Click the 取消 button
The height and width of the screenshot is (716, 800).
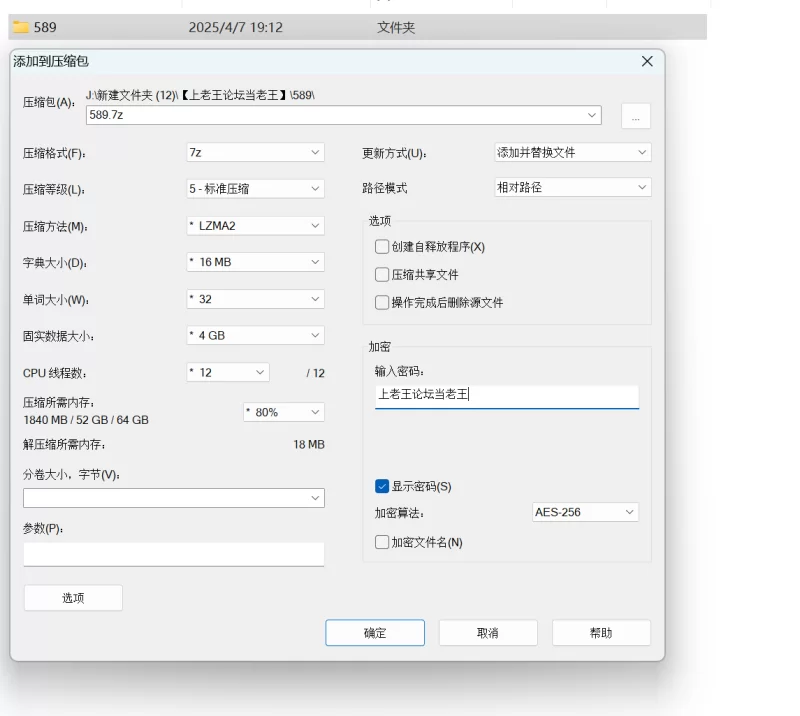488,633
